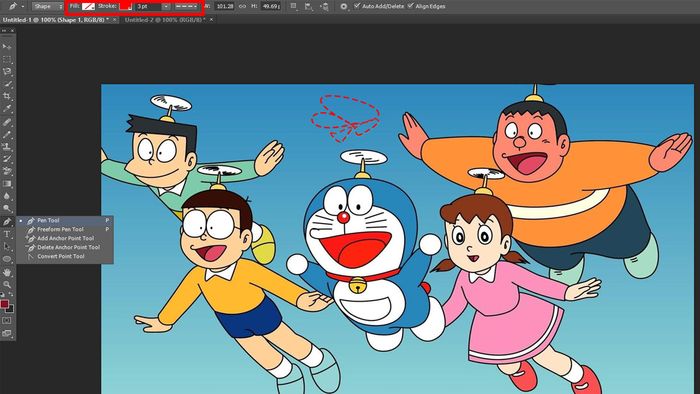Close the Untitled-2 document tab
The image size is (700, 394).
click(211, 20)
